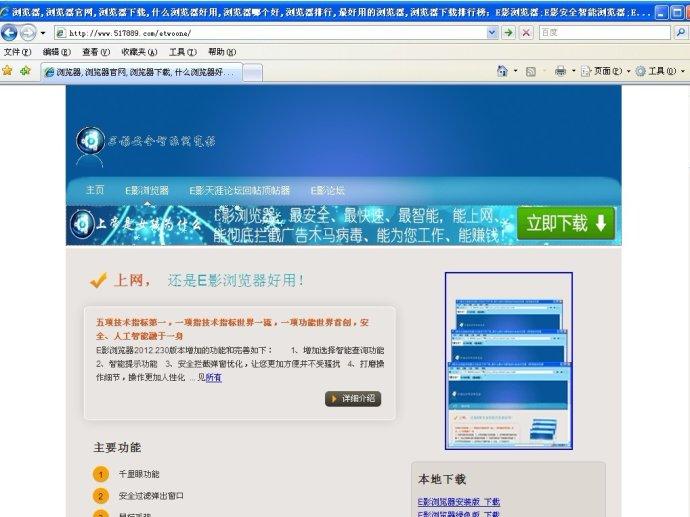Click the 详细介绍 button

[x=353, y=399]
